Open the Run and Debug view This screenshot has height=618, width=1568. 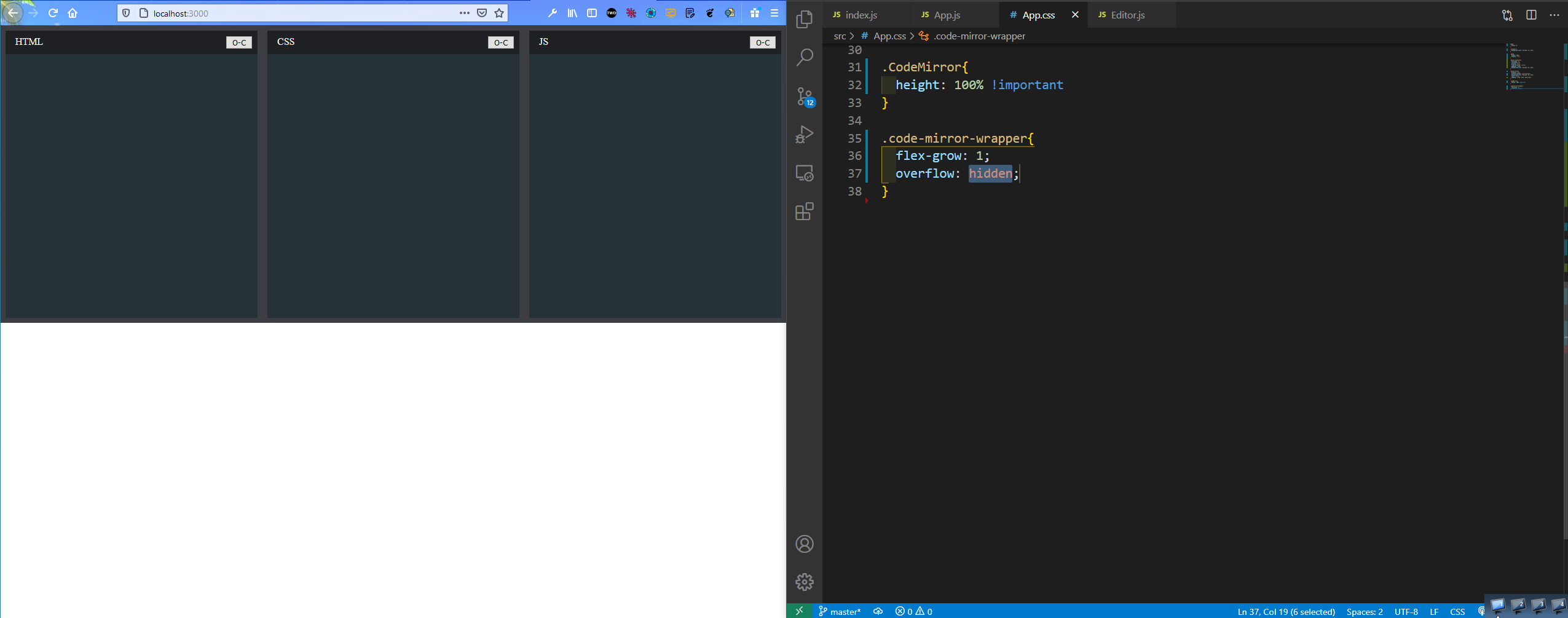click(804, 134)
